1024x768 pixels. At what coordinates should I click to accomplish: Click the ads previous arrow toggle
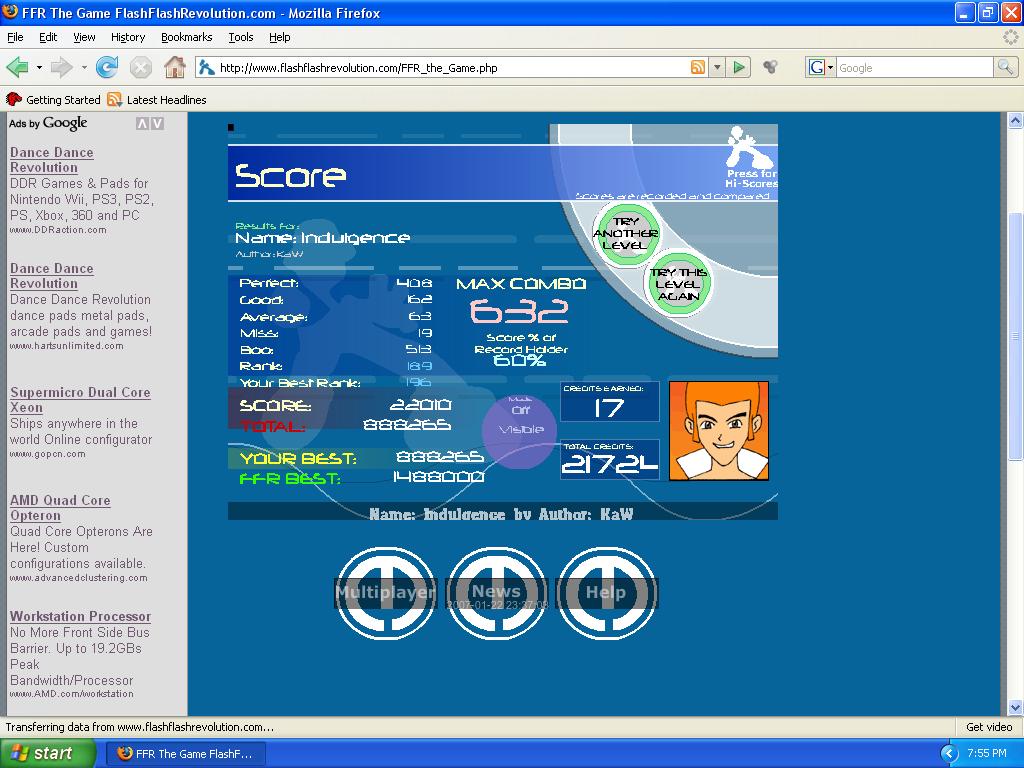pos(142,123)
